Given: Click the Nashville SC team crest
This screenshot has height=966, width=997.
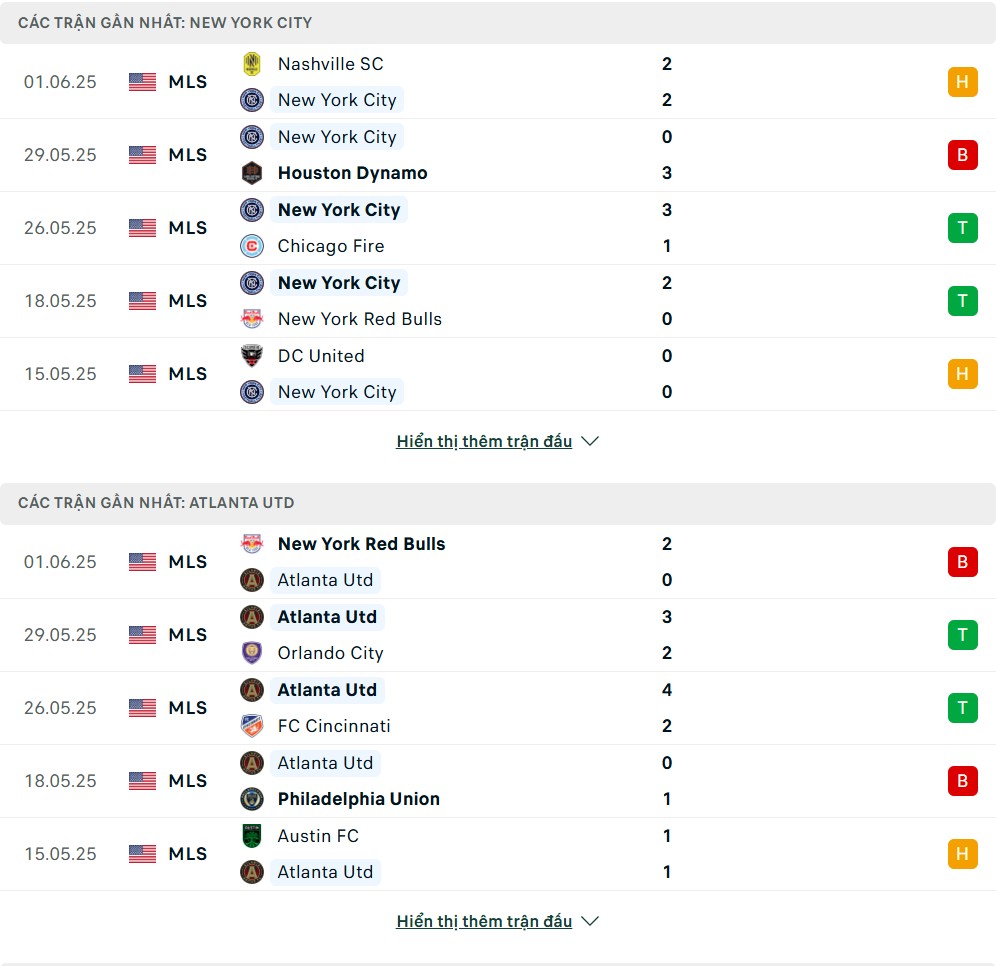Looking at the screenshot, I should coord(252,64).
